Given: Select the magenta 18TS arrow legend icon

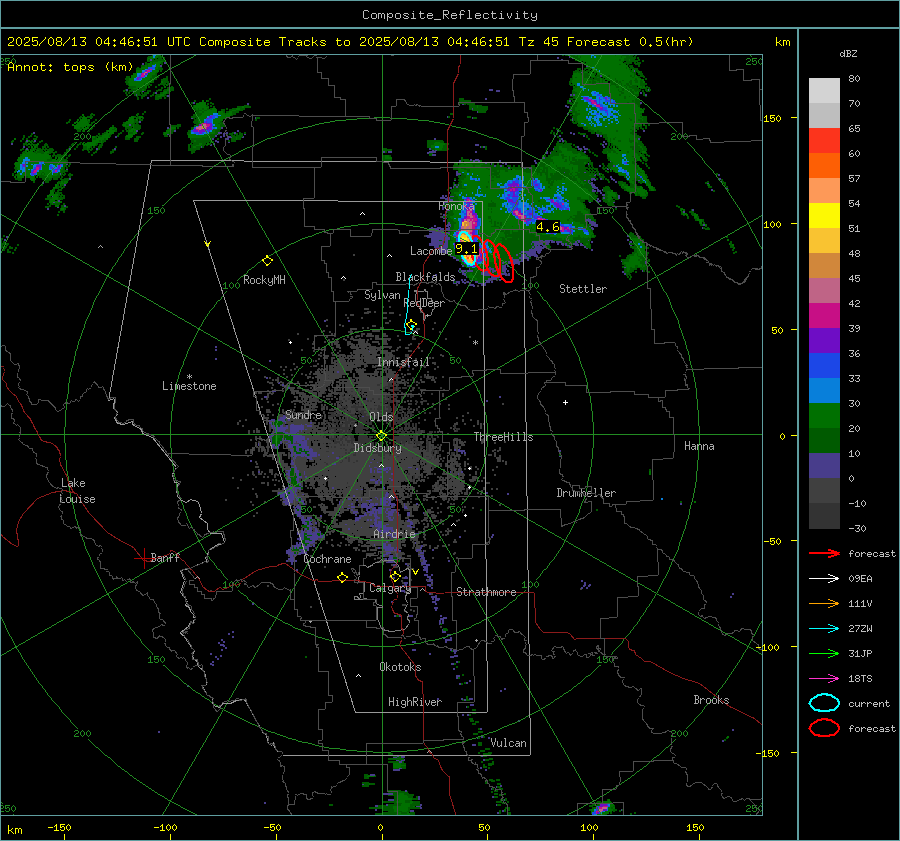Looking at the screenshot, I should [x=824, y=678].
